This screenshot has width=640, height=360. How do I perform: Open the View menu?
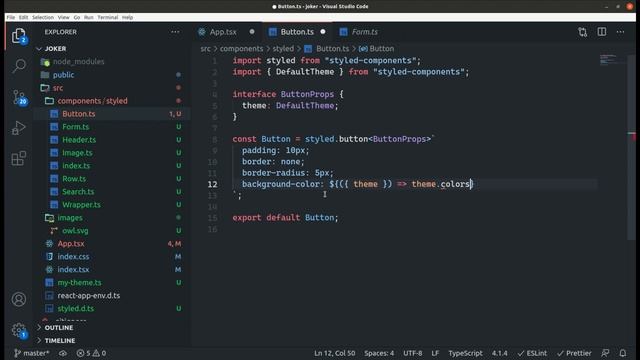[64, 17]
